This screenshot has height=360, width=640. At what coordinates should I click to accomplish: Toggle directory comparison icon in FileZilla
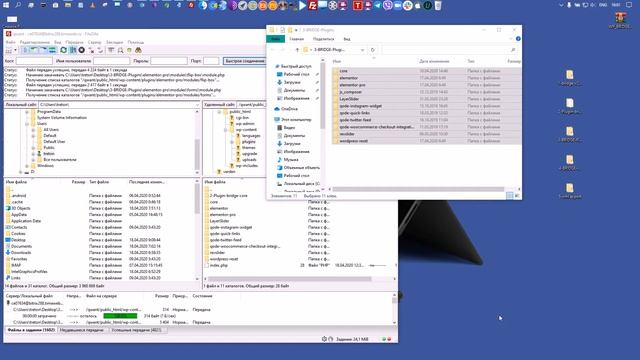tap(120, 50)
